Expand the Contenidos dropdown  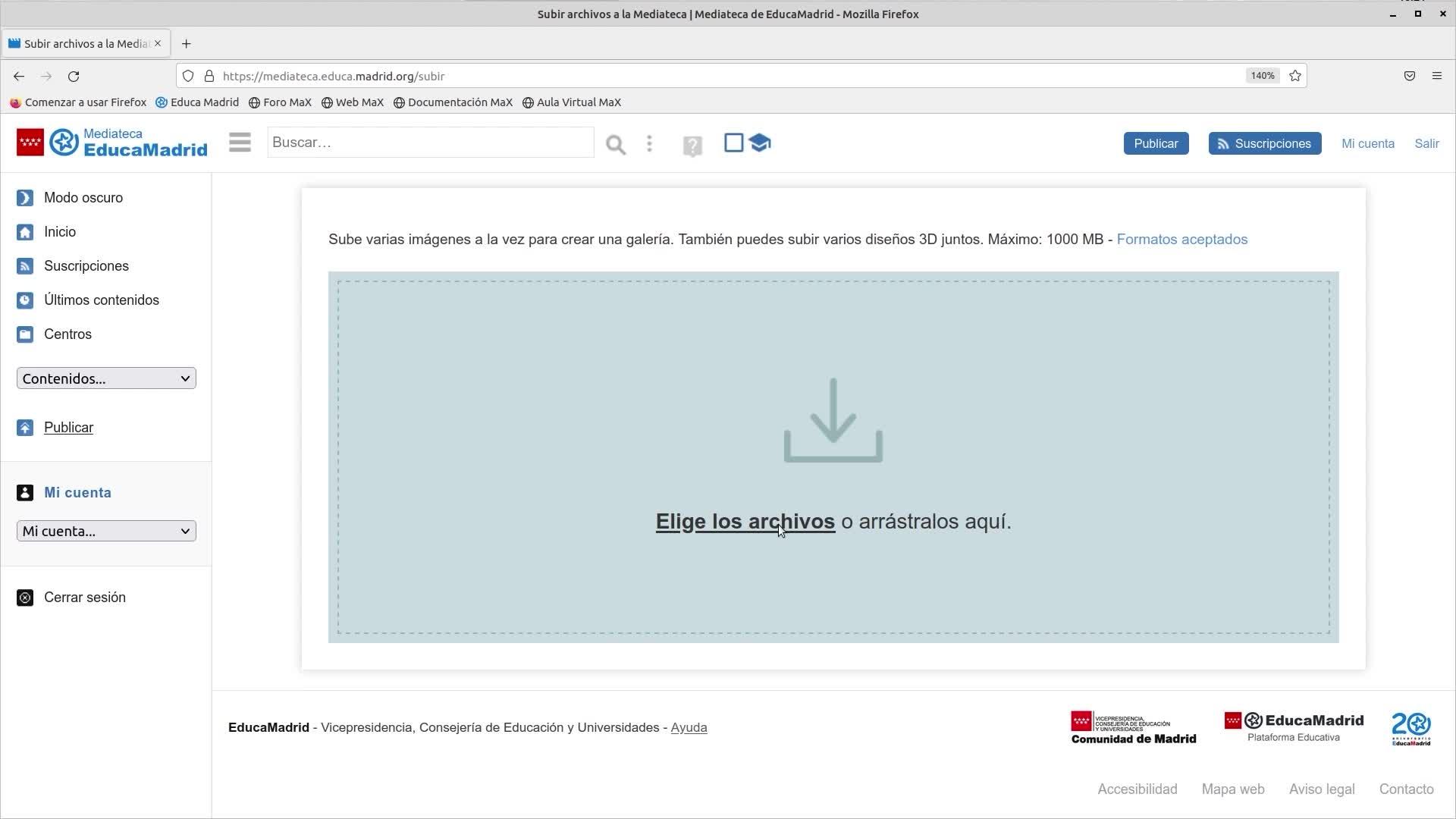point(106,378)
